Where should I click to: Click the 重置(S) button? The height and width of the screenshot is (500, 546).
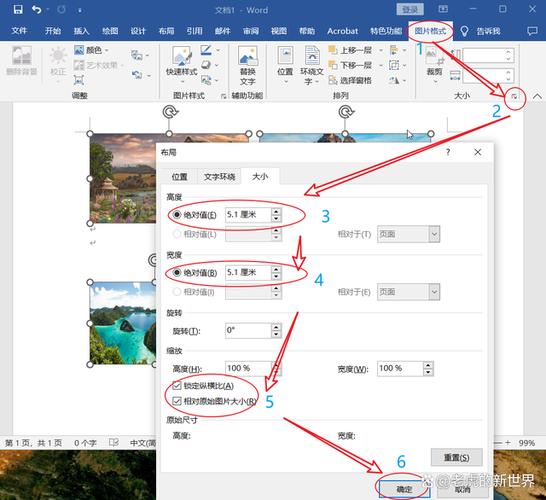[x=457, y=457]
